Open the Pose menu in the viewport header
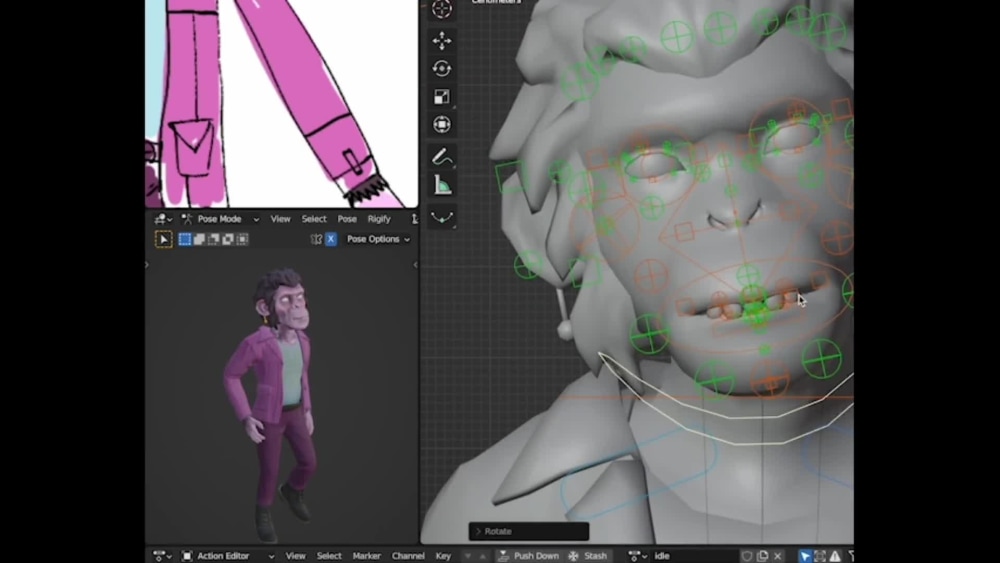Viewport: 1000px width, 563px height. [347, 219]
